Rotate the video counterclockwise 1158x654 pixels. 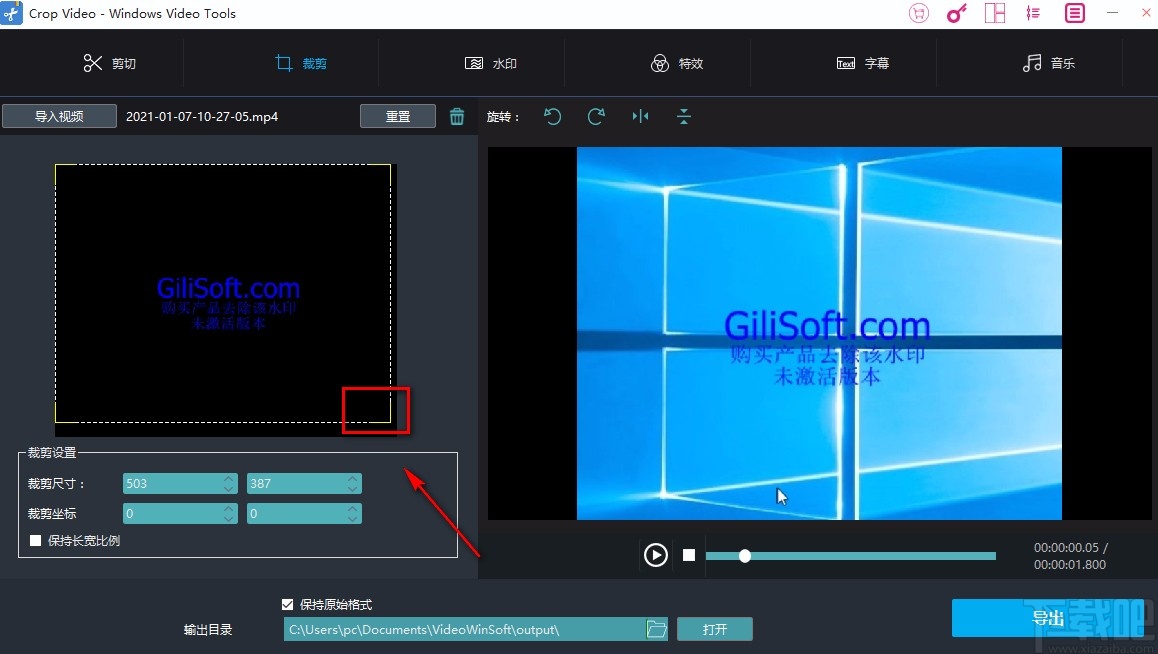click(552, 117)
